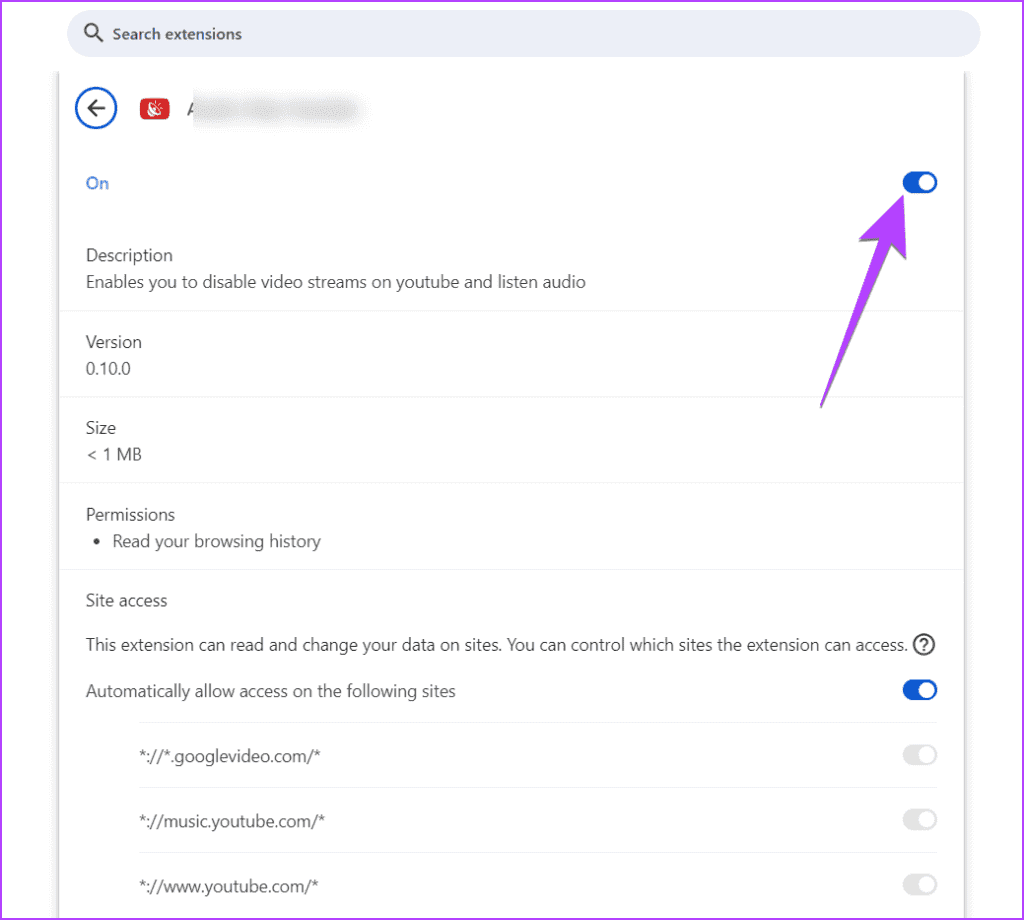Viewport: 1024px width, 920px height.
Task: Focus the Search extensions field
Action: click(x=523, y=33)
